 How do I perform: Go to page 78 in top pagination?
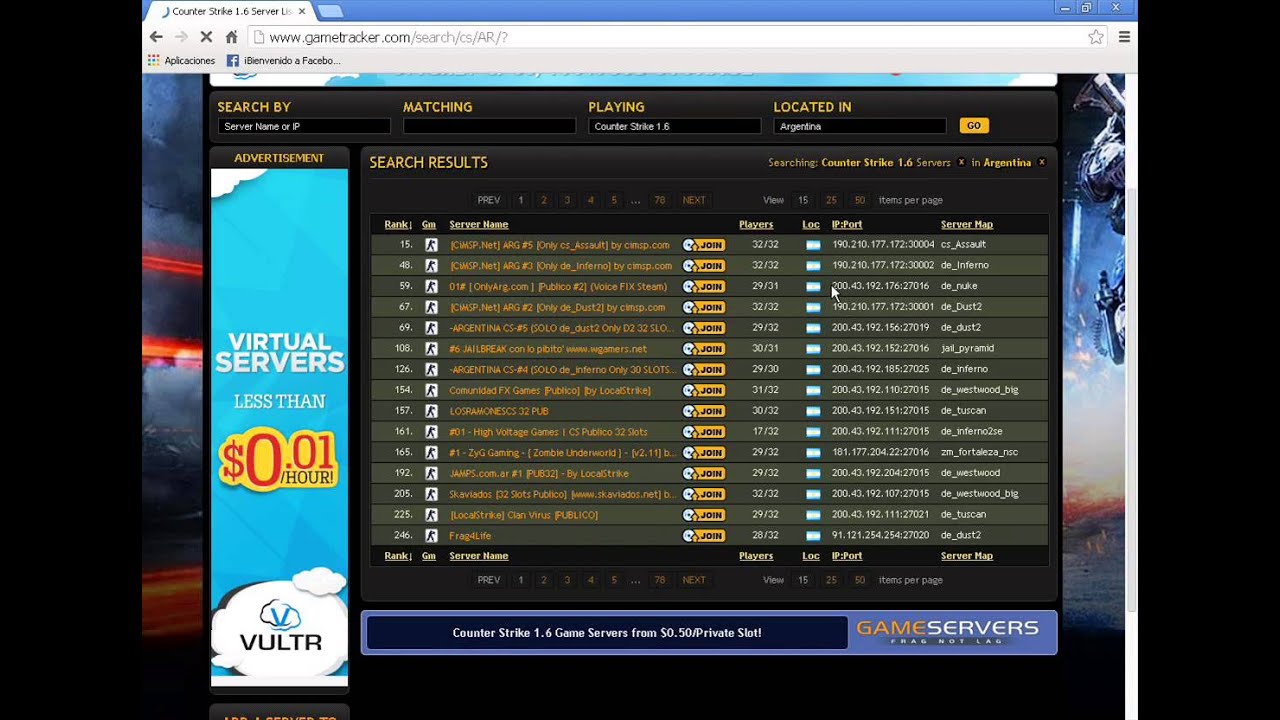(660, 200)
